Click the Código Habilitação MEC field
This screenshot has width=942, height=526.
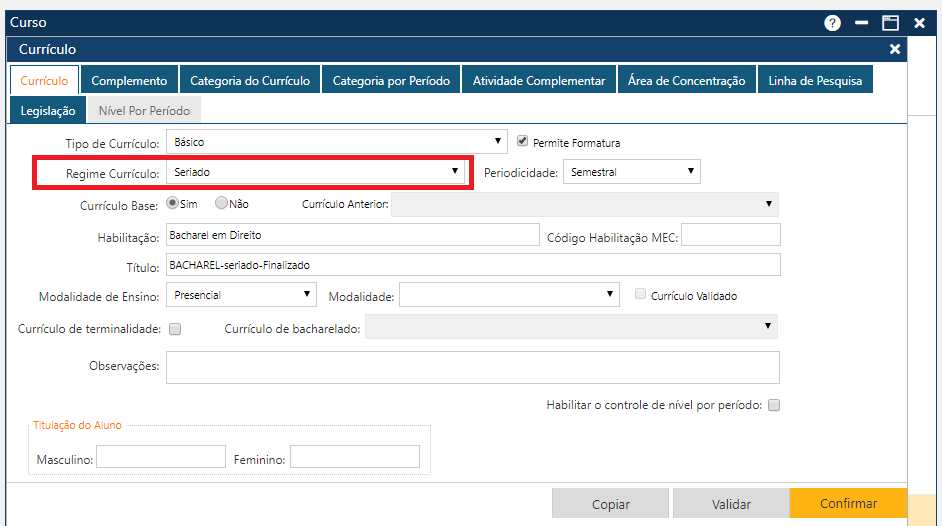731,235
